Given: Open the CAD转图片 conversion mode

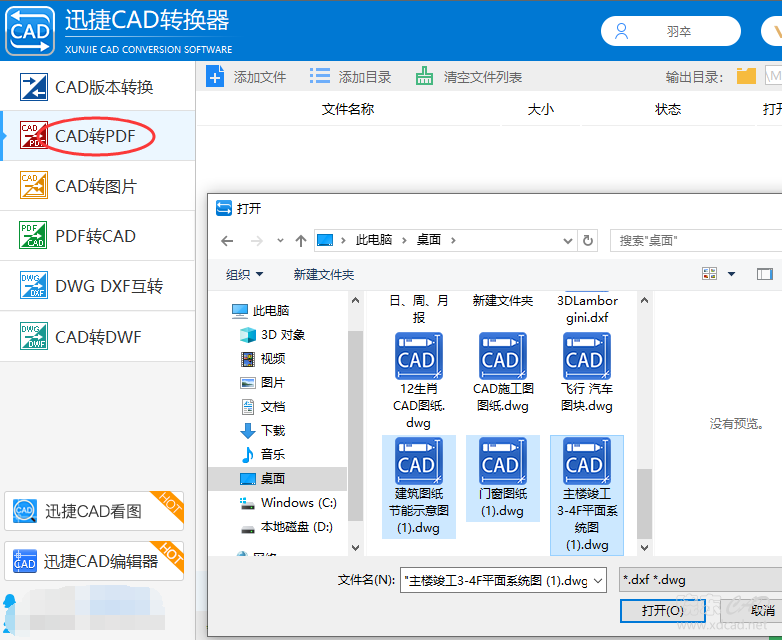Looking at the screenshot, I should (96, 186).
